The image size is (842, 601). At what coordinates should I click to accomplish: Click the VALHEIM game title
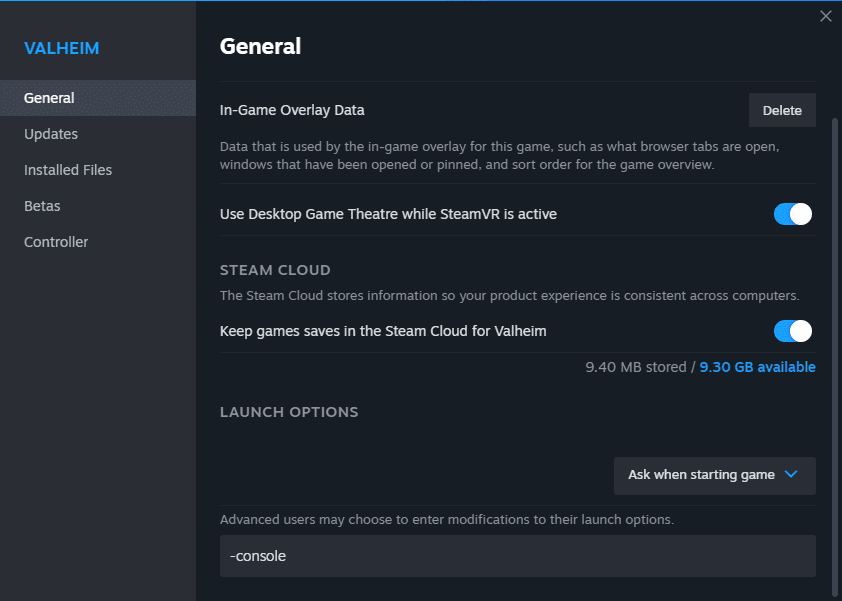(62, 48)
